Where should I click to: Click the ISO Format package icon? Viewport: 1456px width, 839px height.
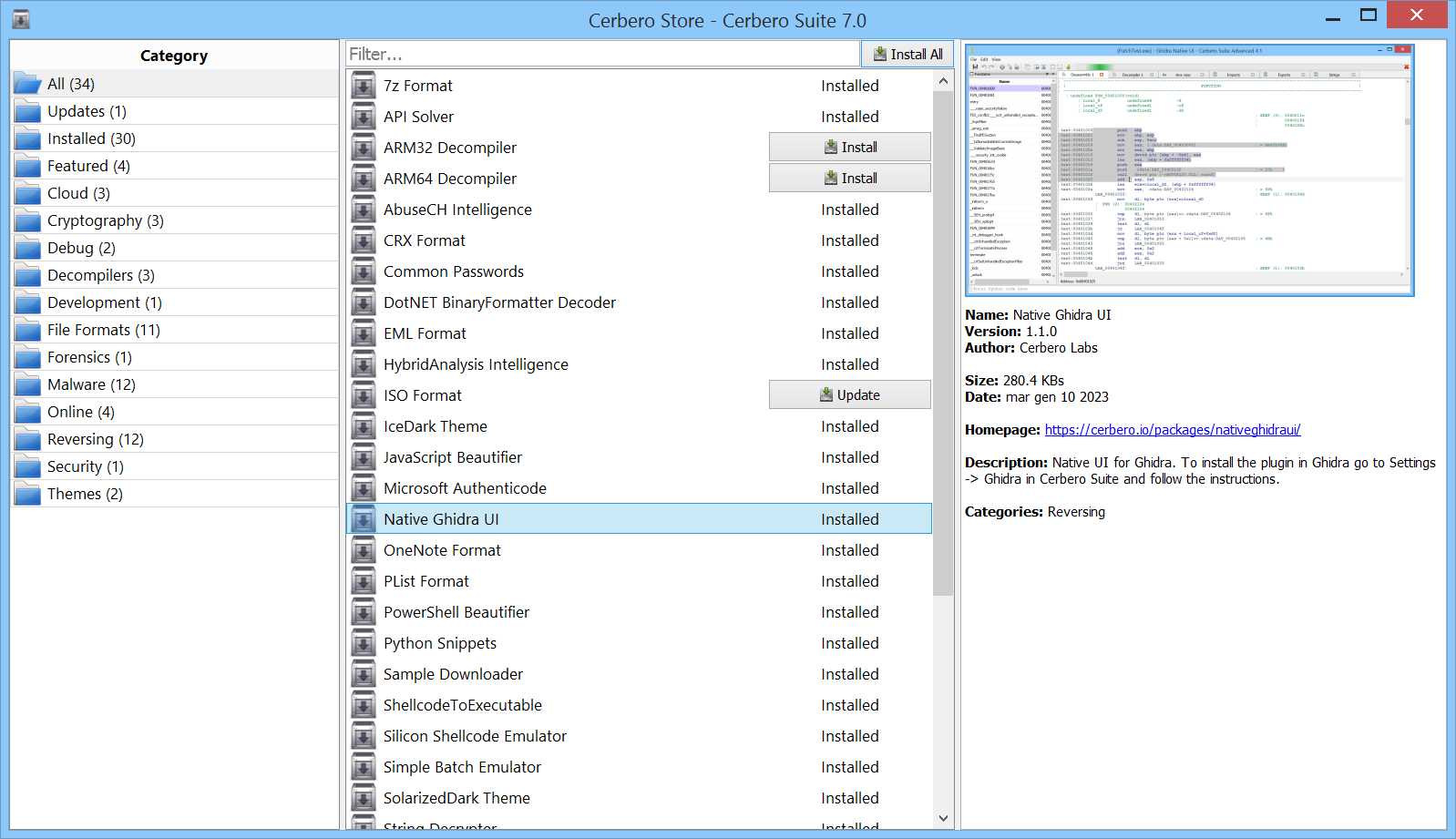[364, 395]
